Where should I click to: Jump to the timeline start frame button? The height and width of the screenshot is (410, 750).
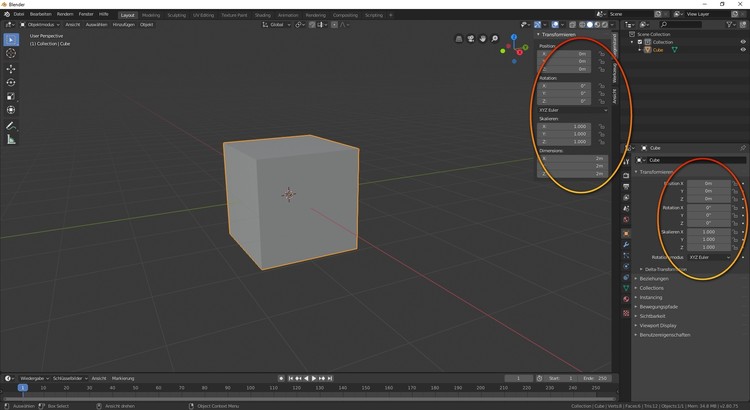click(x=290, y=378)
